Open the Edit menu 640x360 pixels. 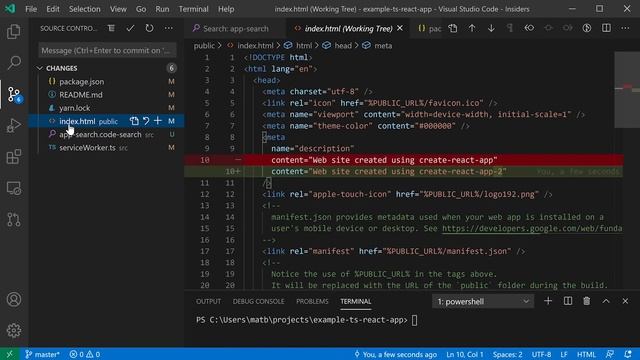[x=53, y=9]
